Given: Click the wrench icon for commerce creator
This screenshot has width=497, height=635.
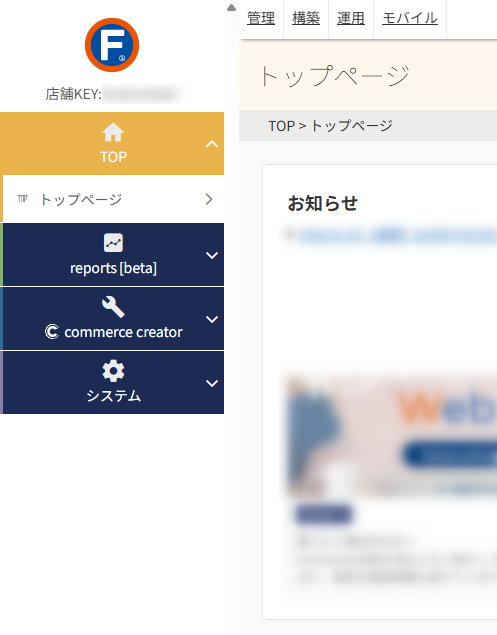Looking at the screenshot, I should [x=113, y=307].
